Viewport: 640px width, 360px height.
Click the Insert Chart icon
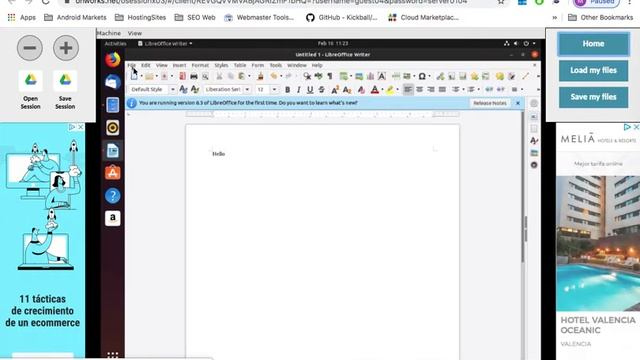370,76
